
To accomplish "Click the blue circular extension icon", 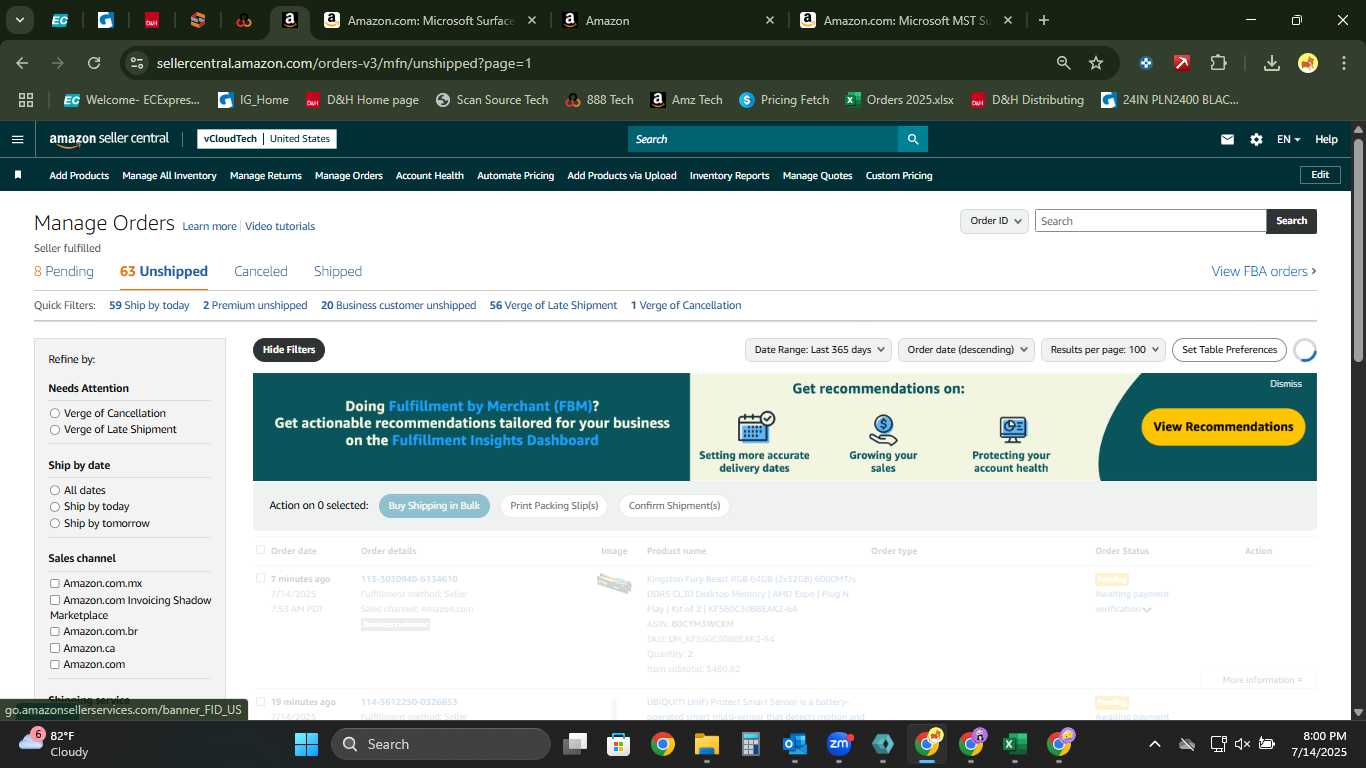I will [1146, 63].
